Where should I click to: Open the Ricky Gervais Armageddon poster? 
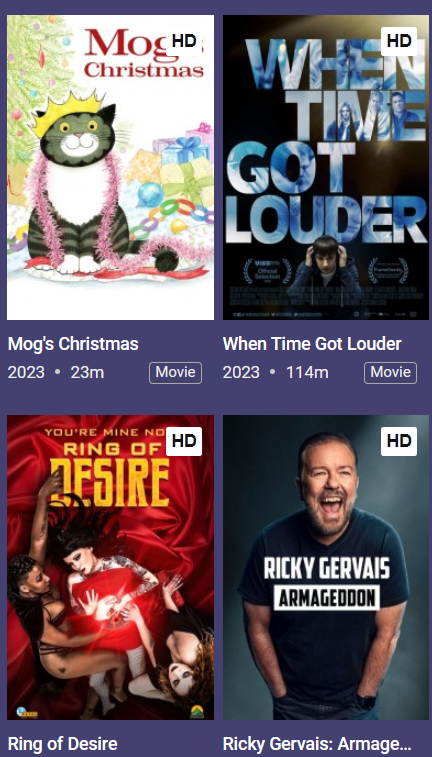326,567
